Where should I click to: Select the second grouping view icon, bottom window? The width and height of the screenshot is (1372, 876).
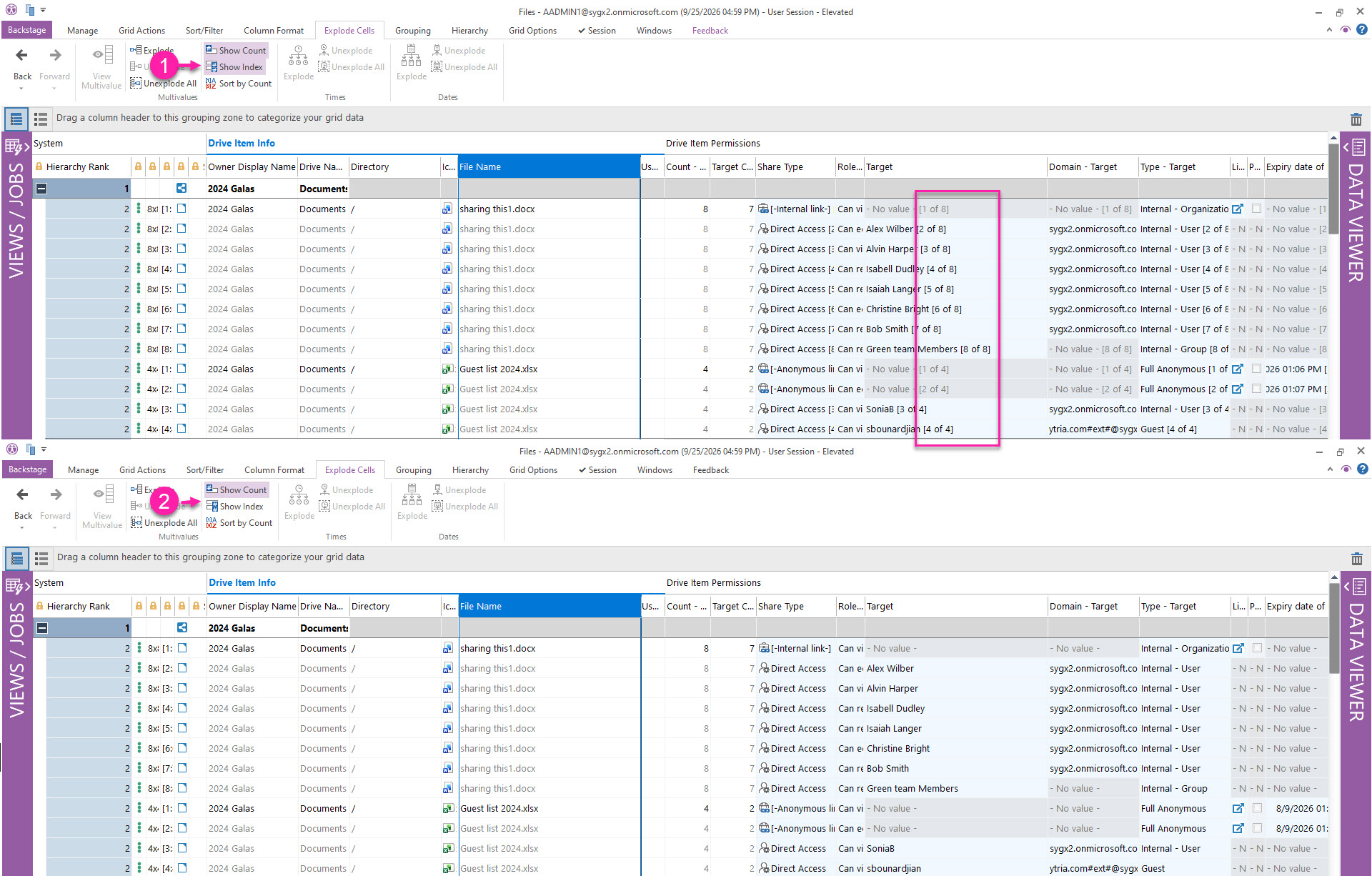pos(41,558)
